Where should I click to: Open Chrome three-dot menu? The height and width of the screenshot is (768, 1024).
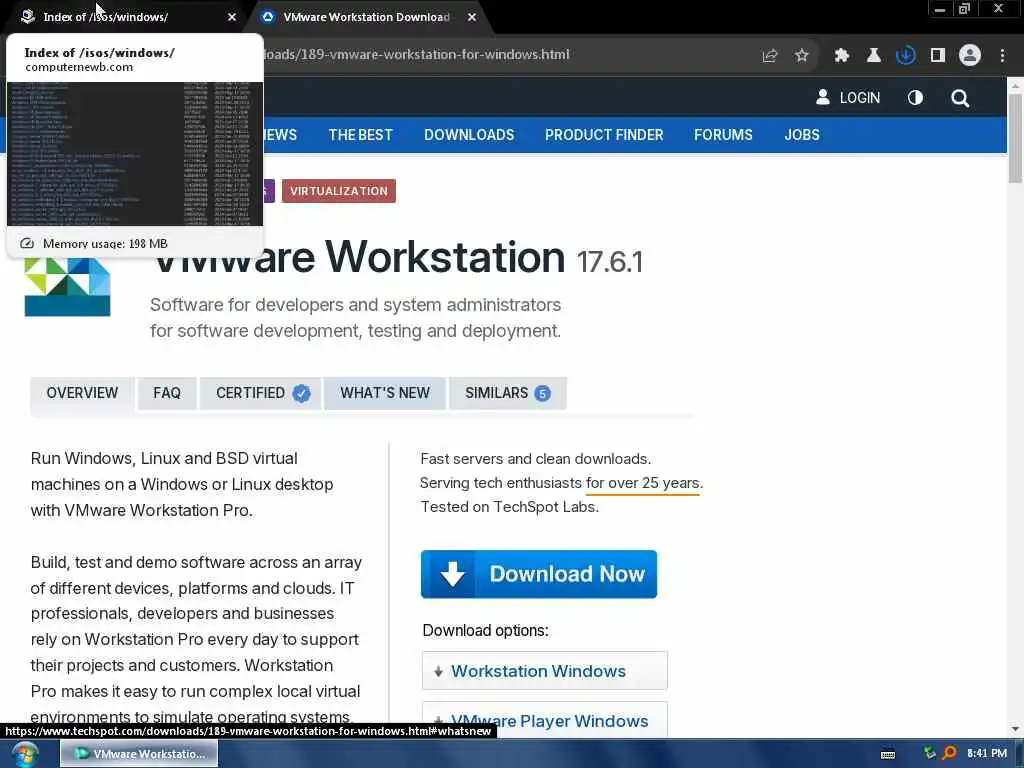click(1002, 56)
